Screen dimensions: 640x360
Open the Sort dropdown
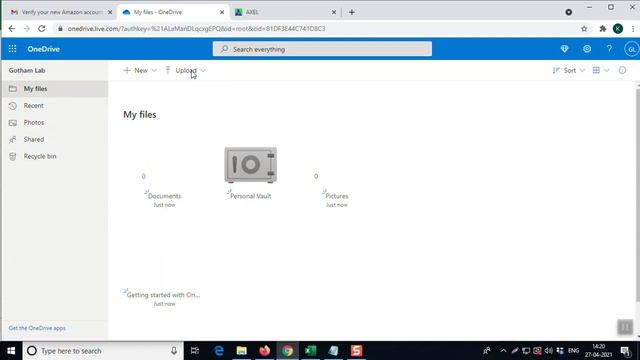pyautogui.click(x=569, y=70)
